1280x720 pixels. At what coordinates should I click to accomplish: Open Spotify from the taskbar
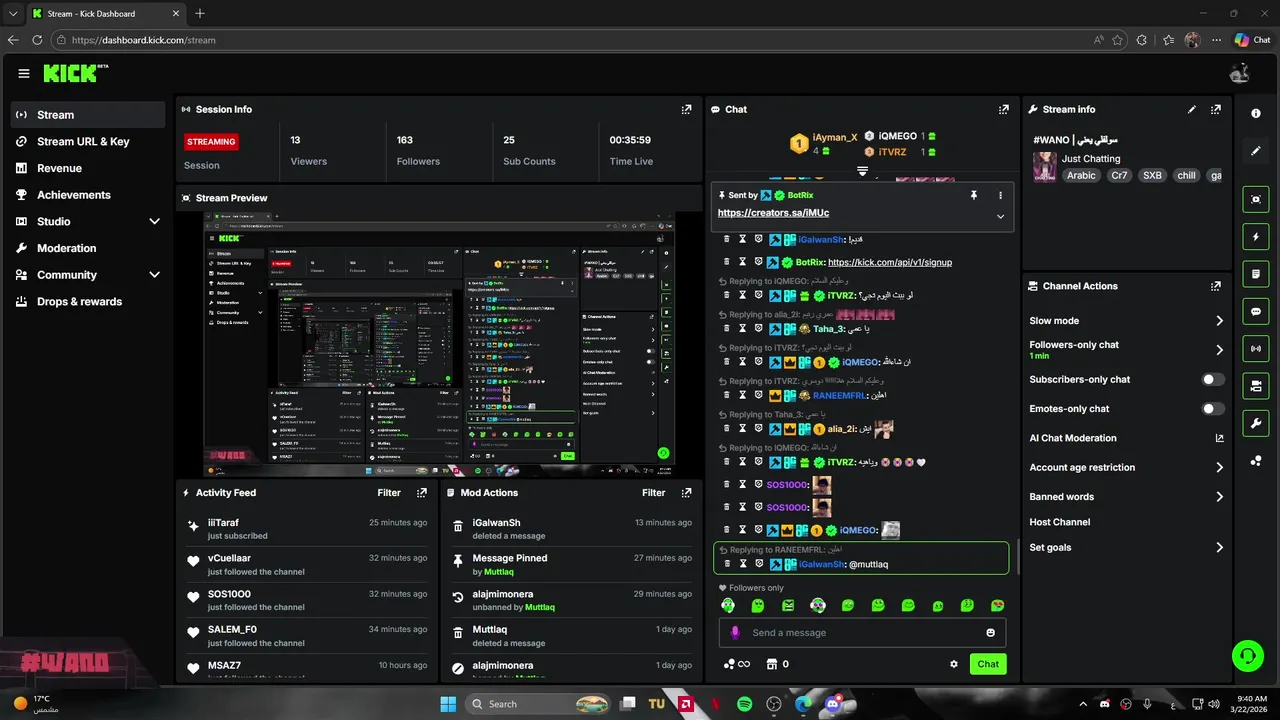coord(745,704)
